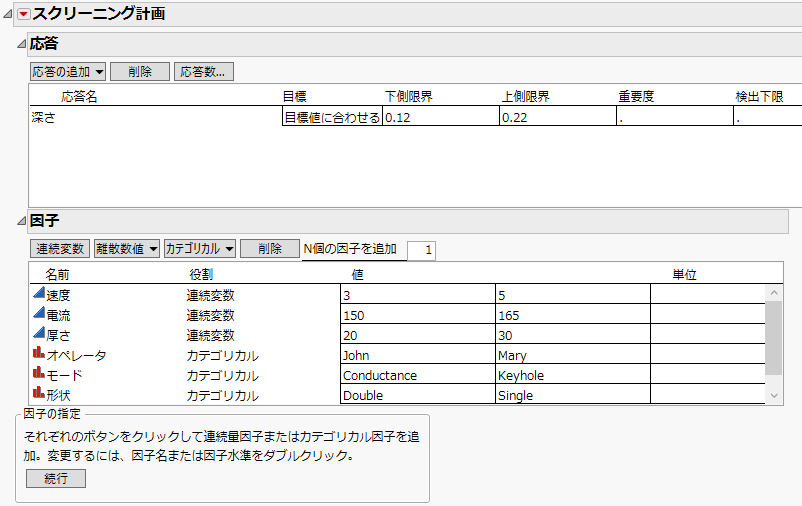Click the Double level value
The width and height of the screenshot is (802, 506).
pos(417,394)
